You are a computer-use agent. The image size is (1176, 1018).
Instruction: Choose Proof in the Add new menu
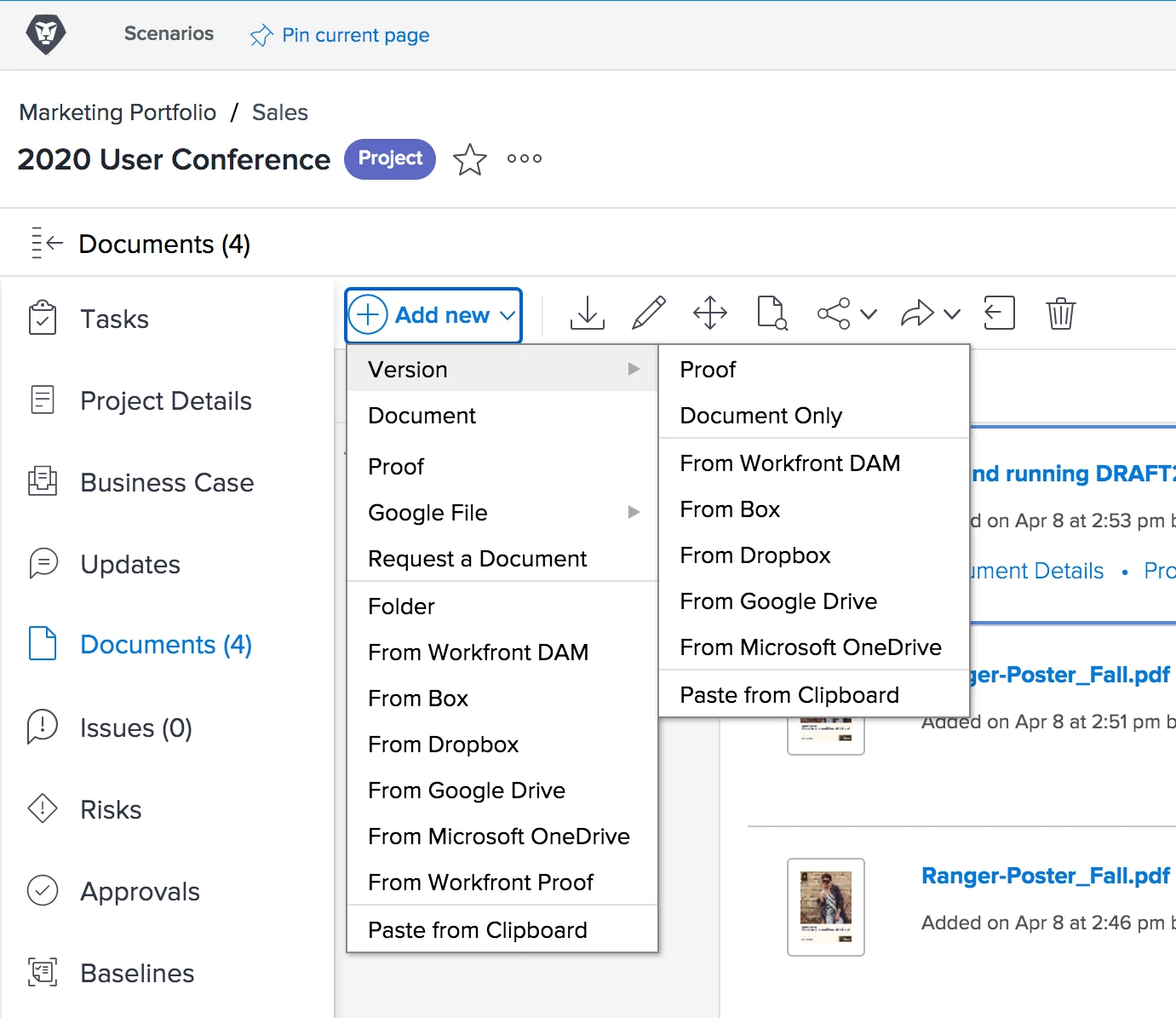click(x=502, y=467)
